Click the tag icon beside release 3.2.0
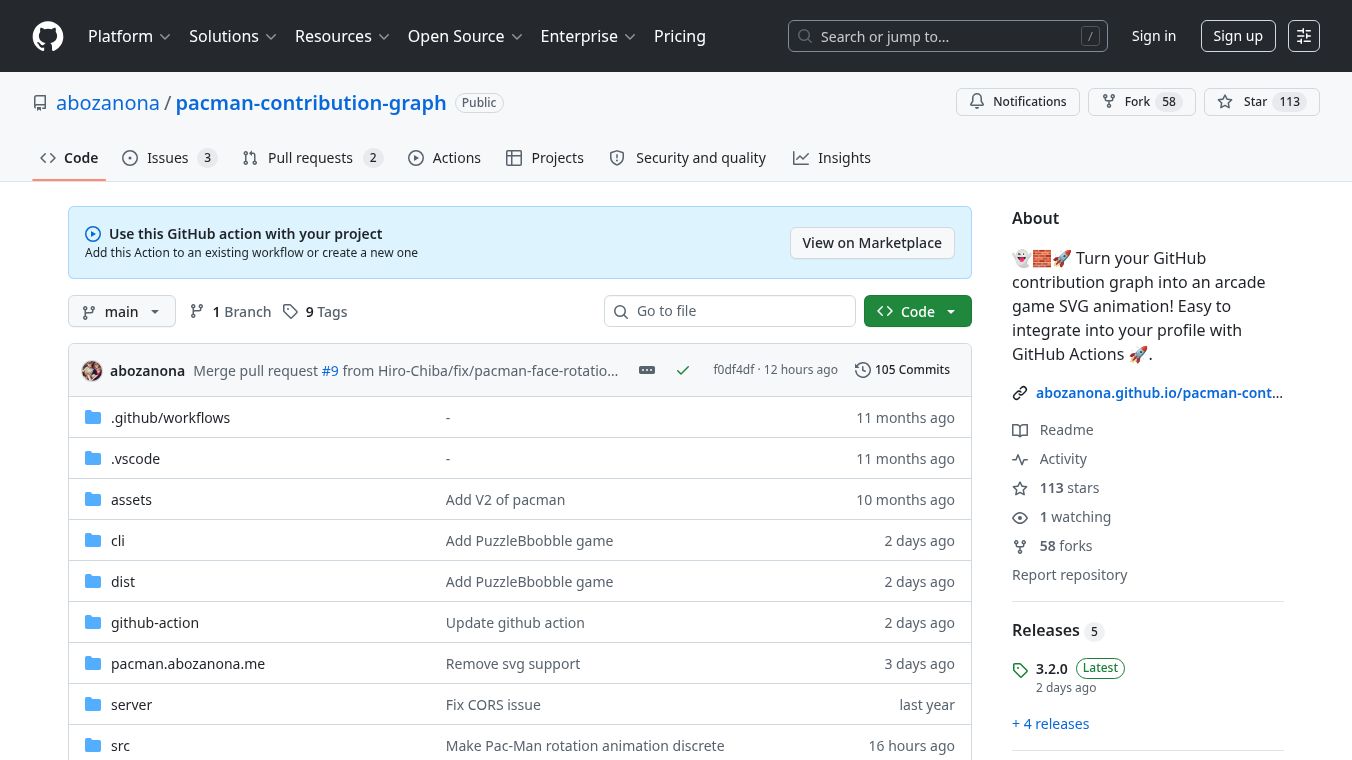This screenshot has width=1352, height=760. click(1020, 670)
